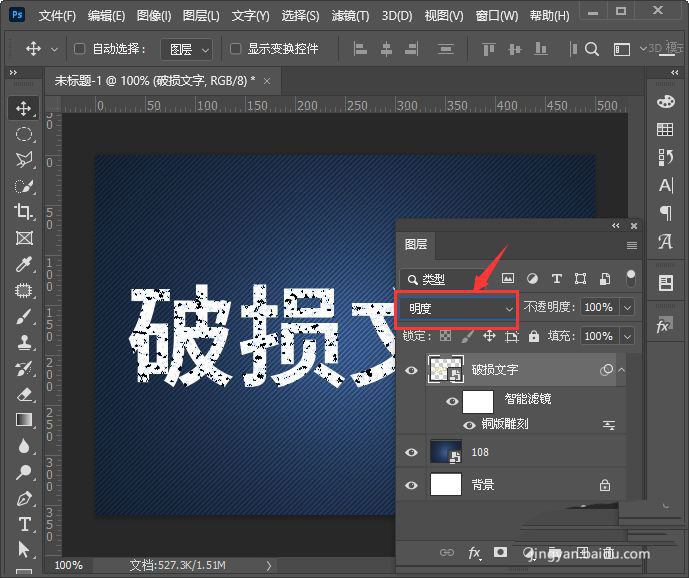Select the Clone Stamp tool

23,342
